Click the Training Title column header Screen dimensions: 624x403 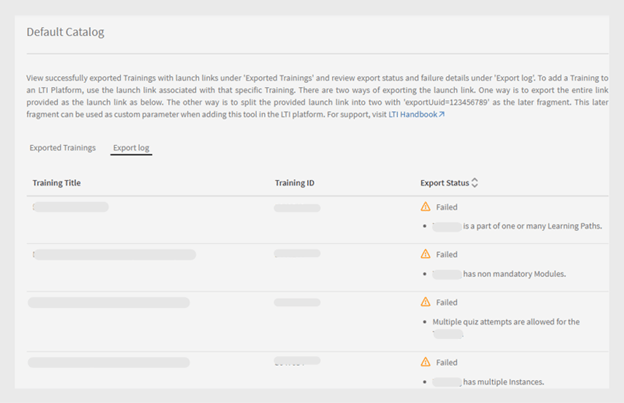click(x=57, y=183)
